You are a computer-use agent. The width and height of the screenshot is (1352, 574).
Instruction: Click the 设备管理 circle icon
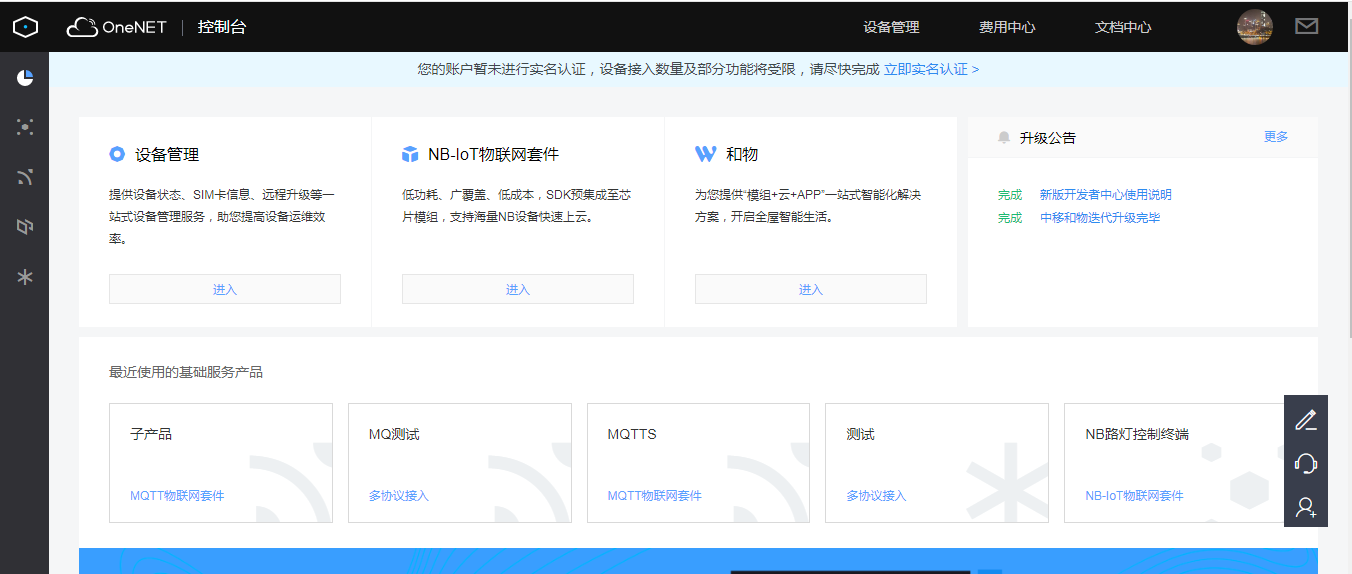(117, 154)
